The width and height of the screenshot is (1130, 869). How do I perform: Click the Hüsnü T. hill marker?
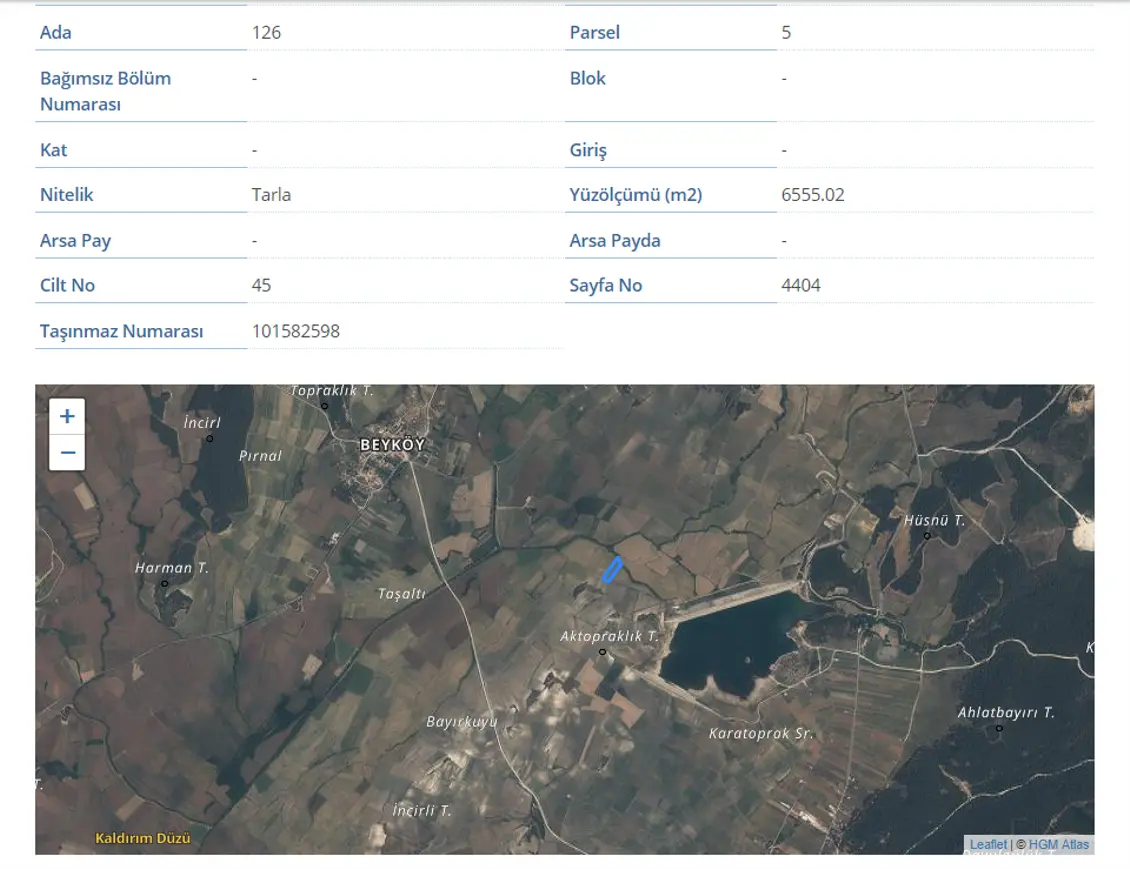click(x=927, y=536)
